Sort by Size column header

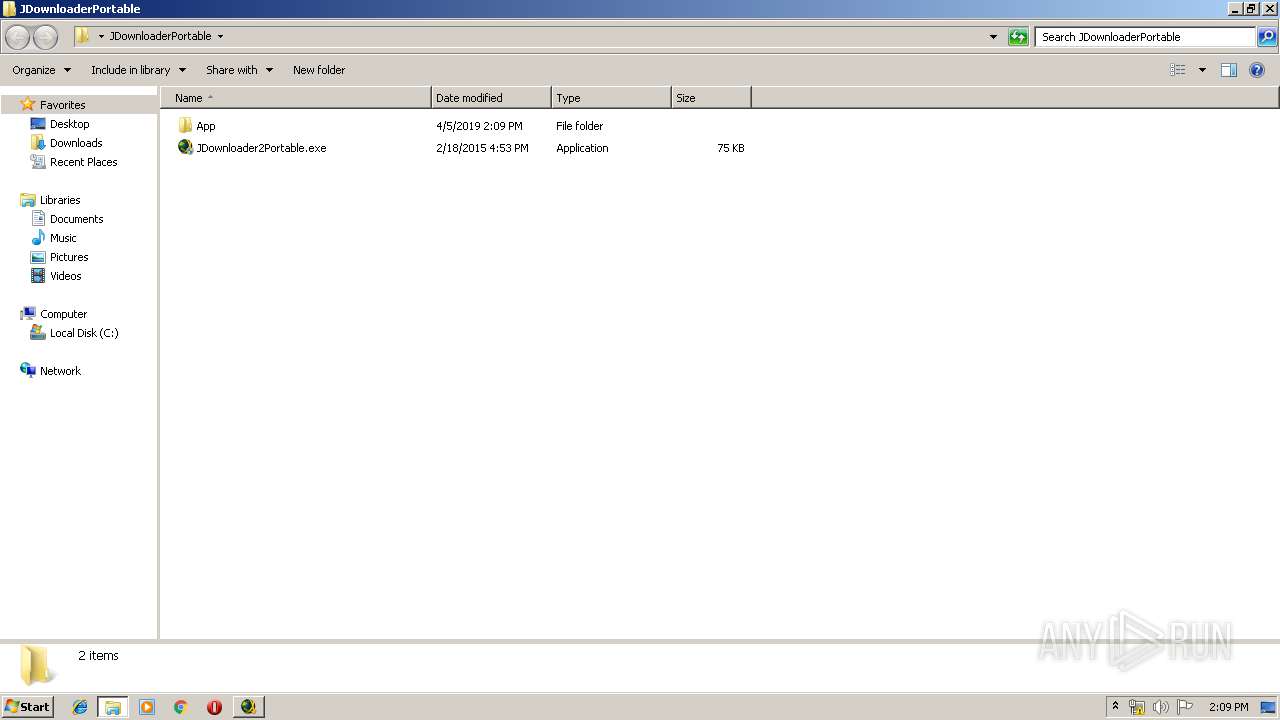coord(711,98)
